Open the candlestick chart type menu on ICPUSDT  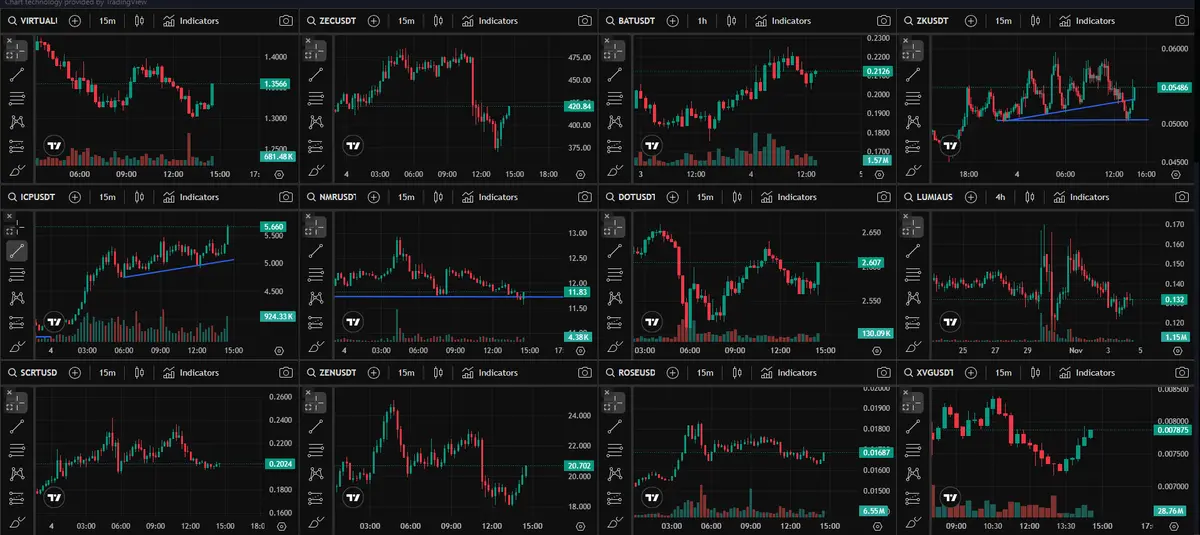(x=137, y=197)
